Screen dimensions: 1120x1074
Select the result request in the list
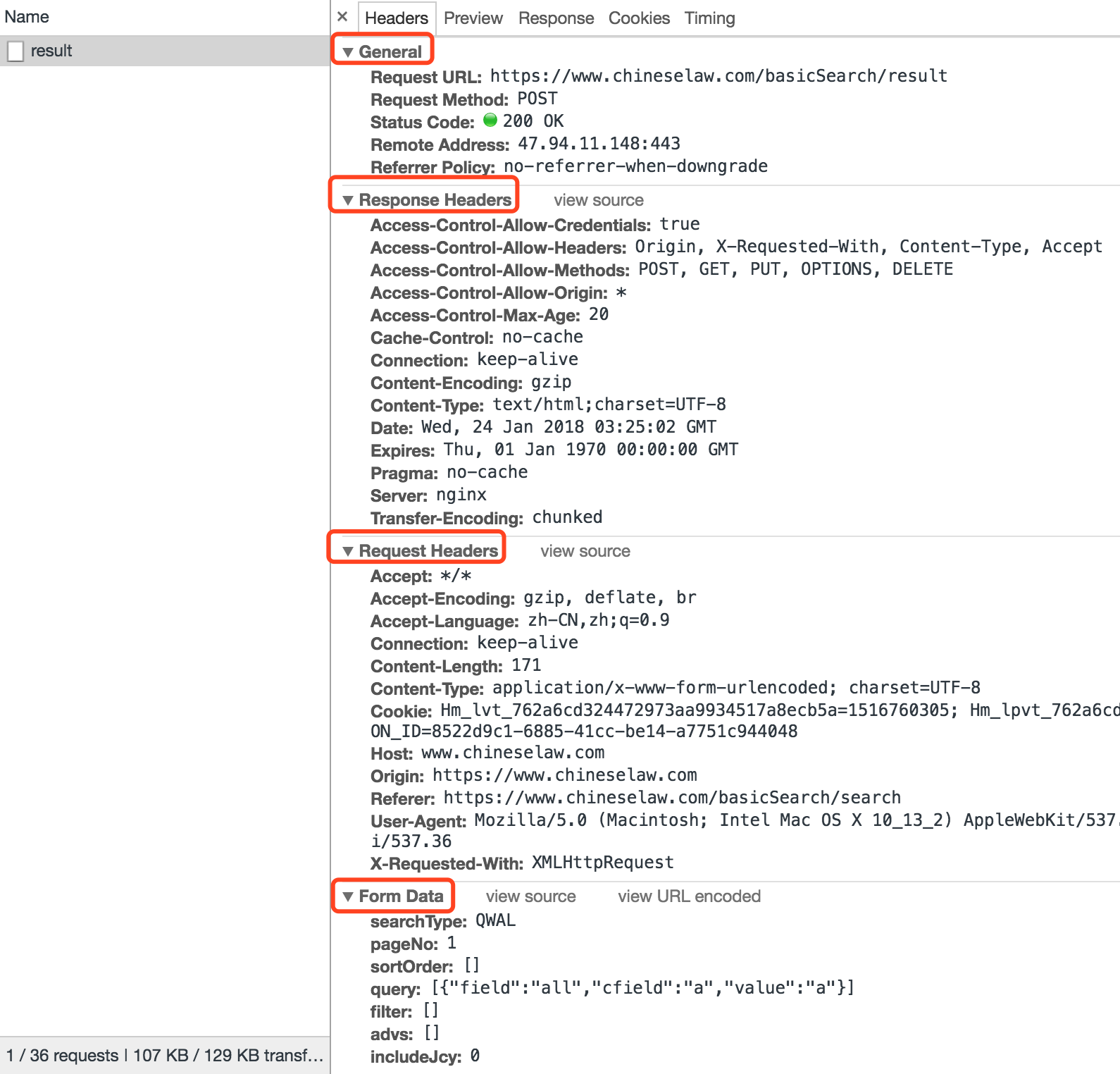pyautogui.click(x=51, y=51)
